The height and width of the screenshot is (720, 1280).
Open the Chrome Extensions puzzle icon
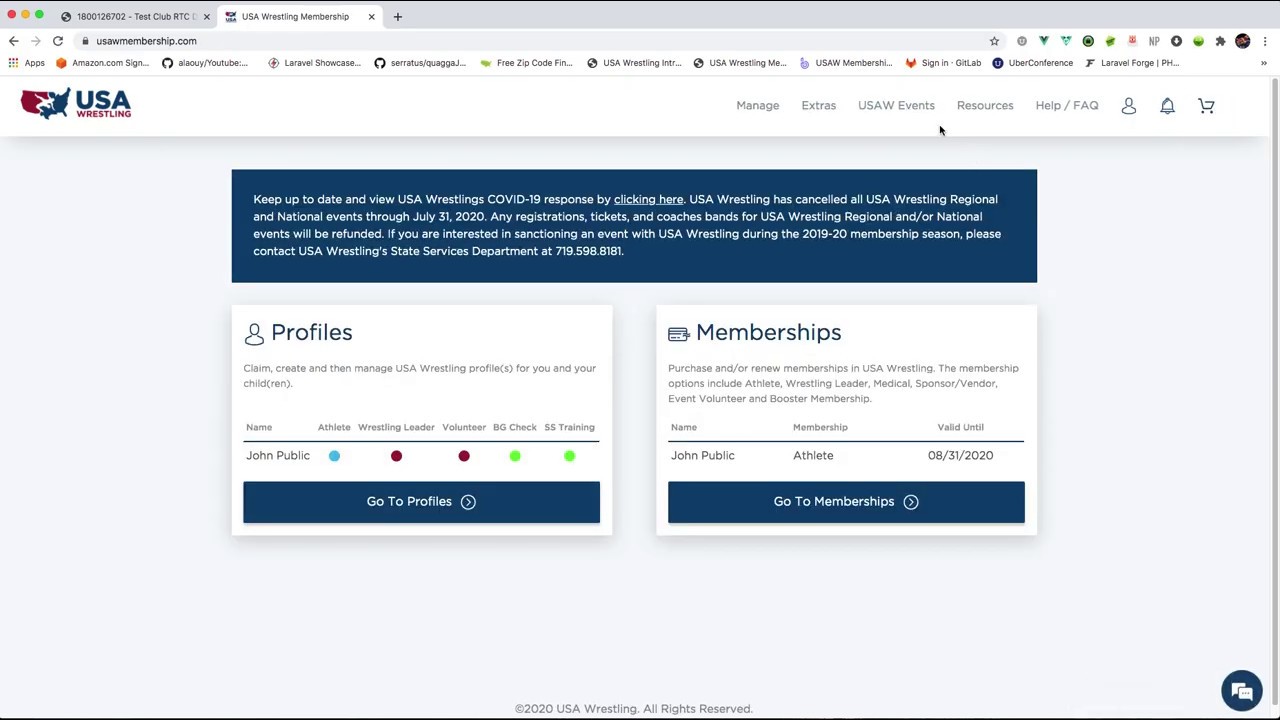pos(1220,41)
